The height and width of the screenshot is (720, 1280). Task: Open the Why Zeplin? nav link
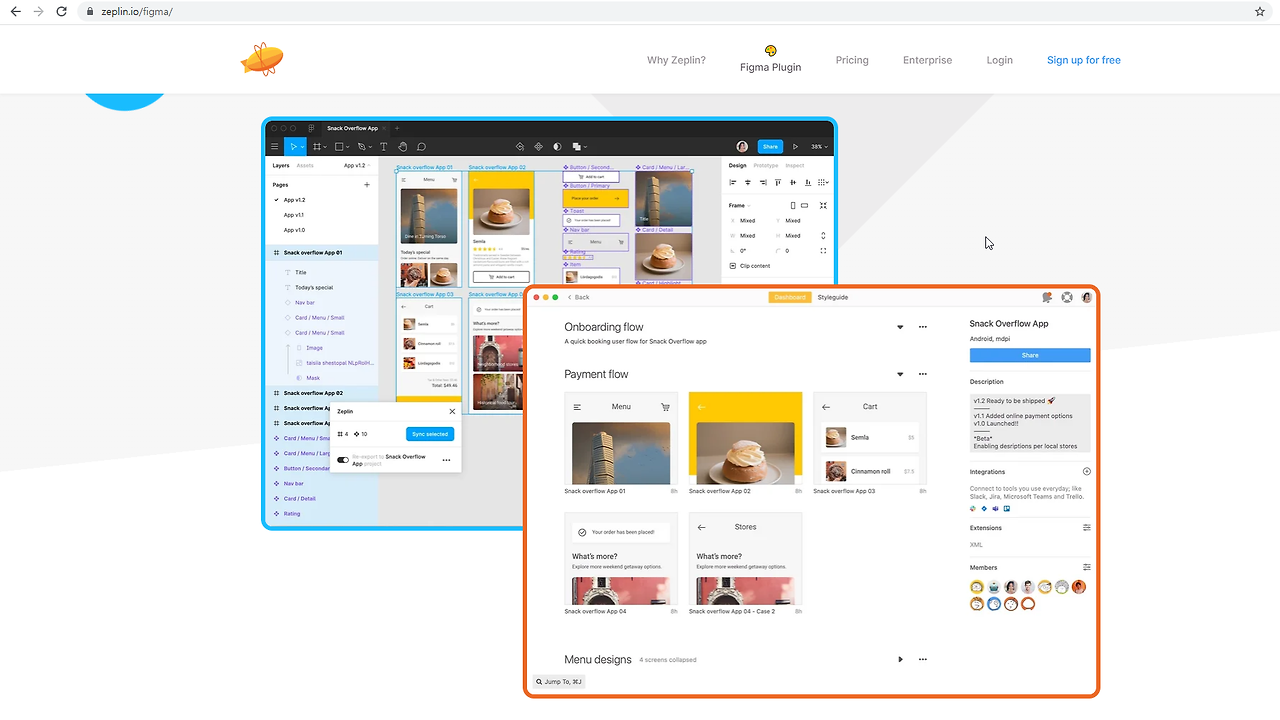tap(676, 60)
